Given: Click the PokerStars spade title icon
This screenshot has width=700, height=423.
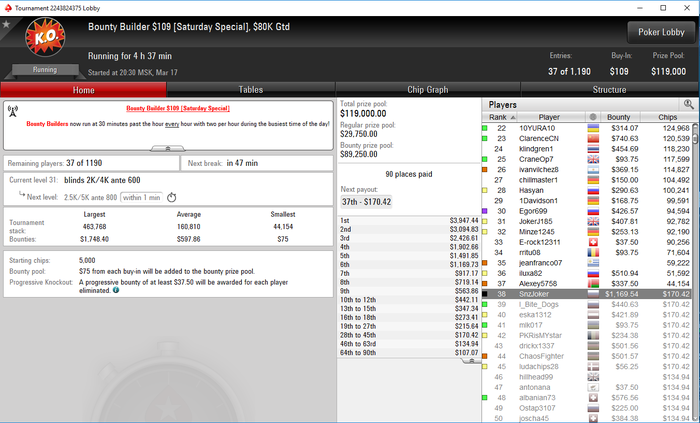Looking at the screenshot, I should (8, 8).
